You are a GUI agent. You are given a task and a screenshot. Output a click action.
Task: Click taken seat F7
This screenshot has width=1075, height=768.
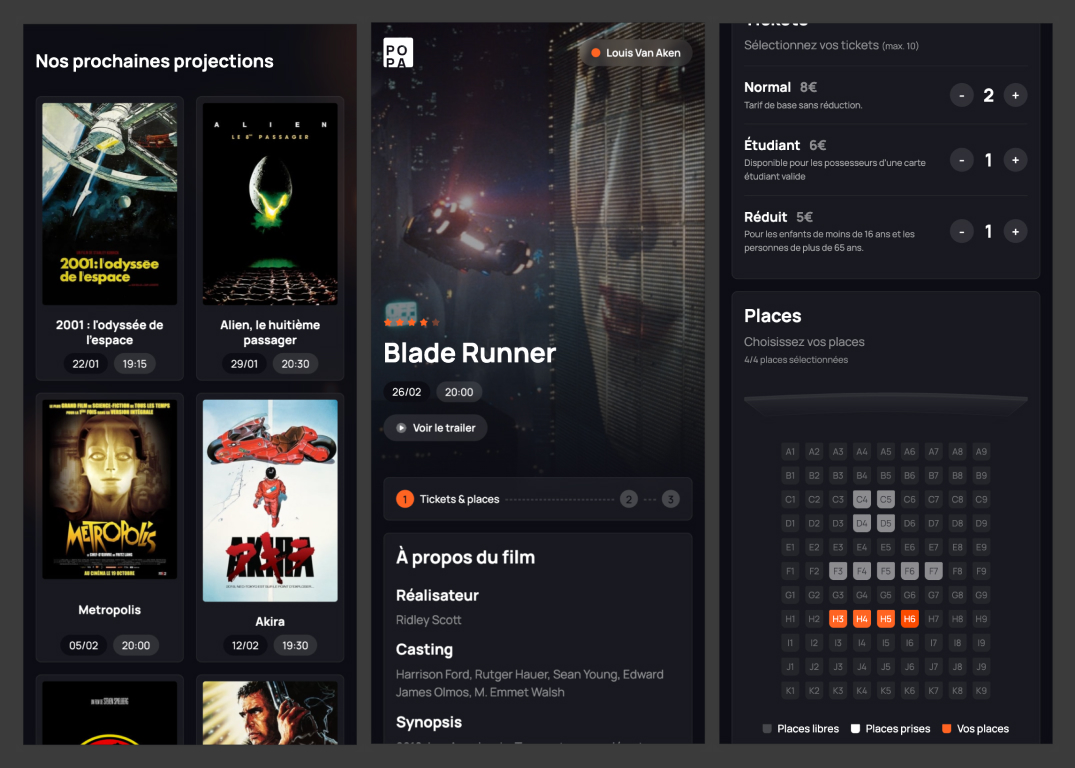tap(933, 571)
